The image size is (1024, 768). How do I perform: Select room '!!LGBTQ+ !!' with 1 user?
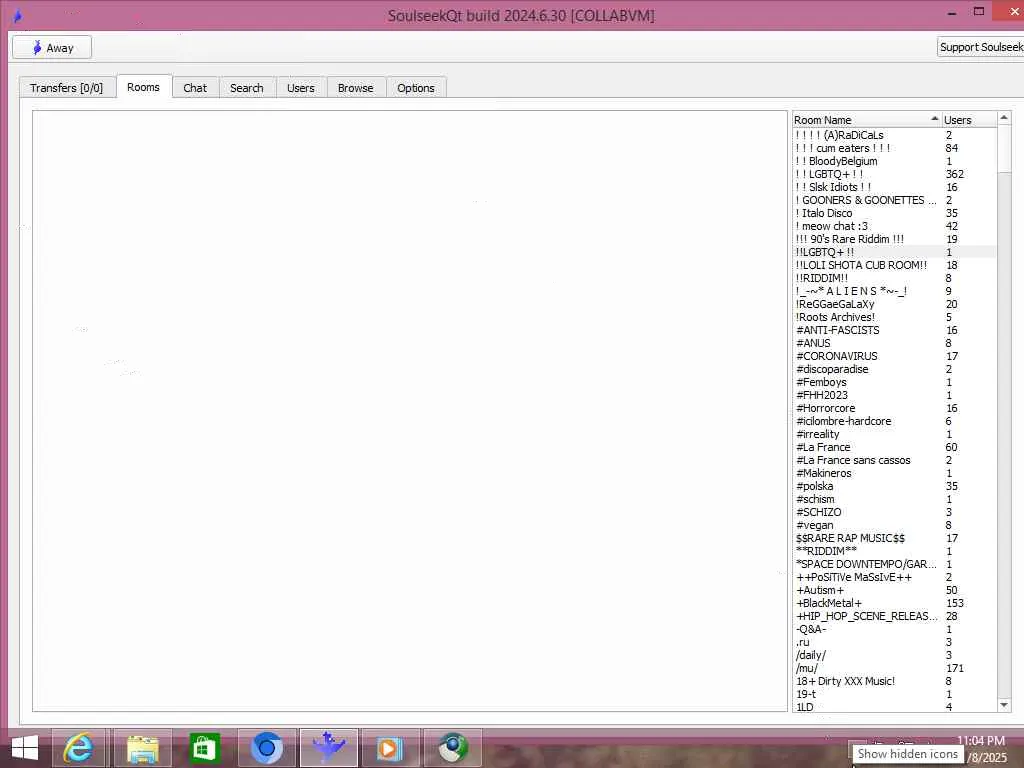click(894, 252)
